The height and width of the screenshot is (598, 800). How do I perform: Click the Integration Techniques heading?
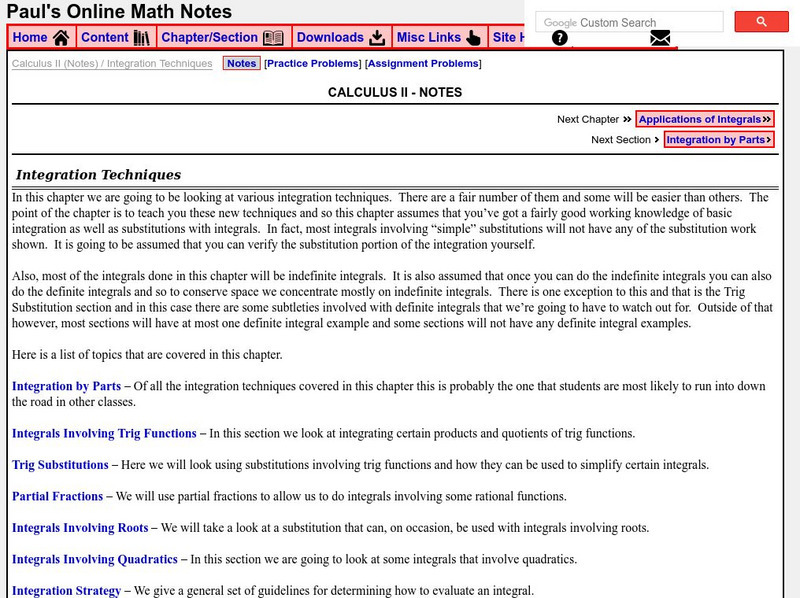pos(98,175)
